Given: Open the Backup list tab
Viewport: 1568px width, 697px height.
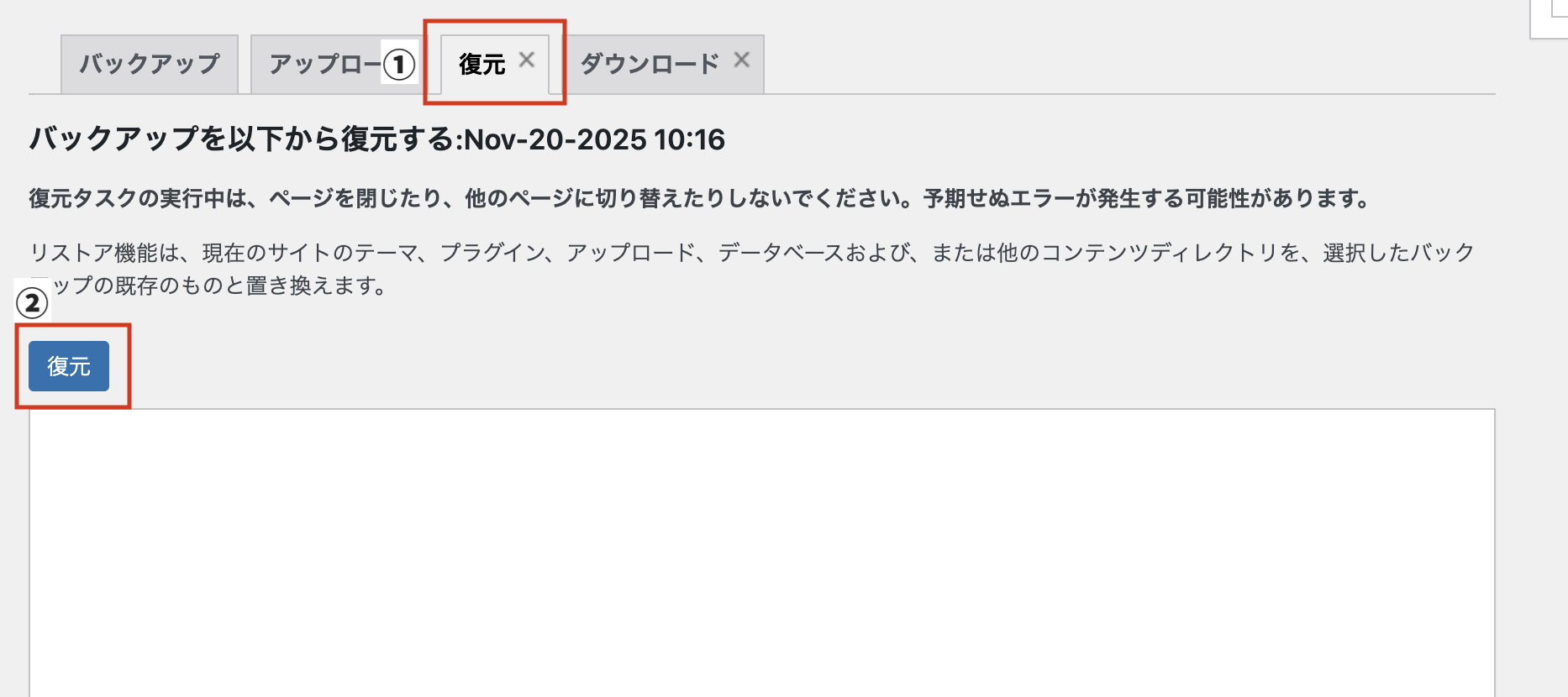Looking at the screenshot, I should point(149,62).
